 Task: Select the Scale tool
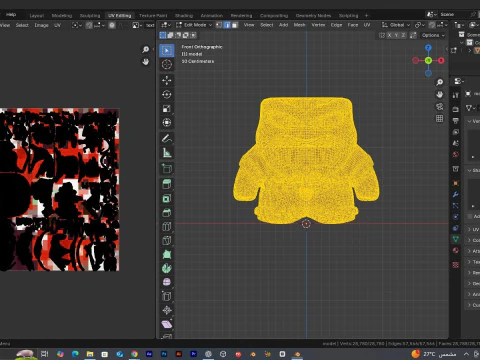[x=167, y=108]
